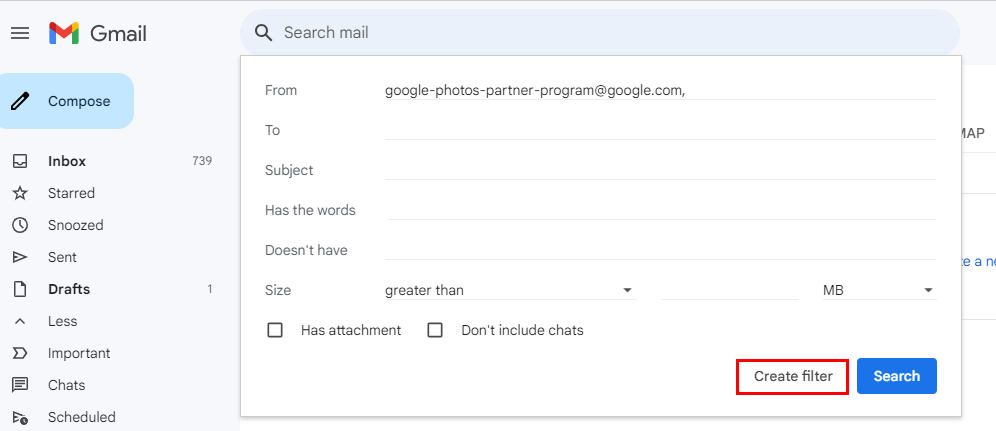This screenshot has width=996, height=431.
Task: Click the Has the words field
Action: 659,210
